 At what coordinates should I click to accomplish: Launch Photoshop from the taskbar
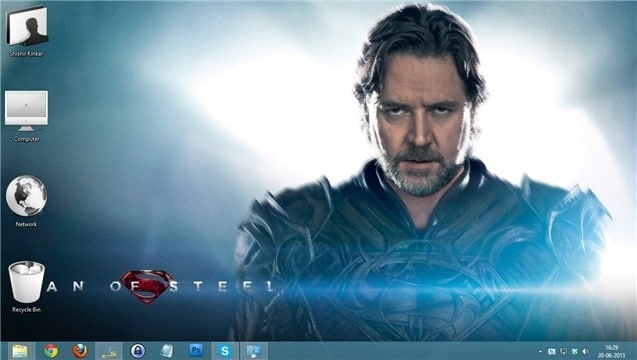pos(196,350)
